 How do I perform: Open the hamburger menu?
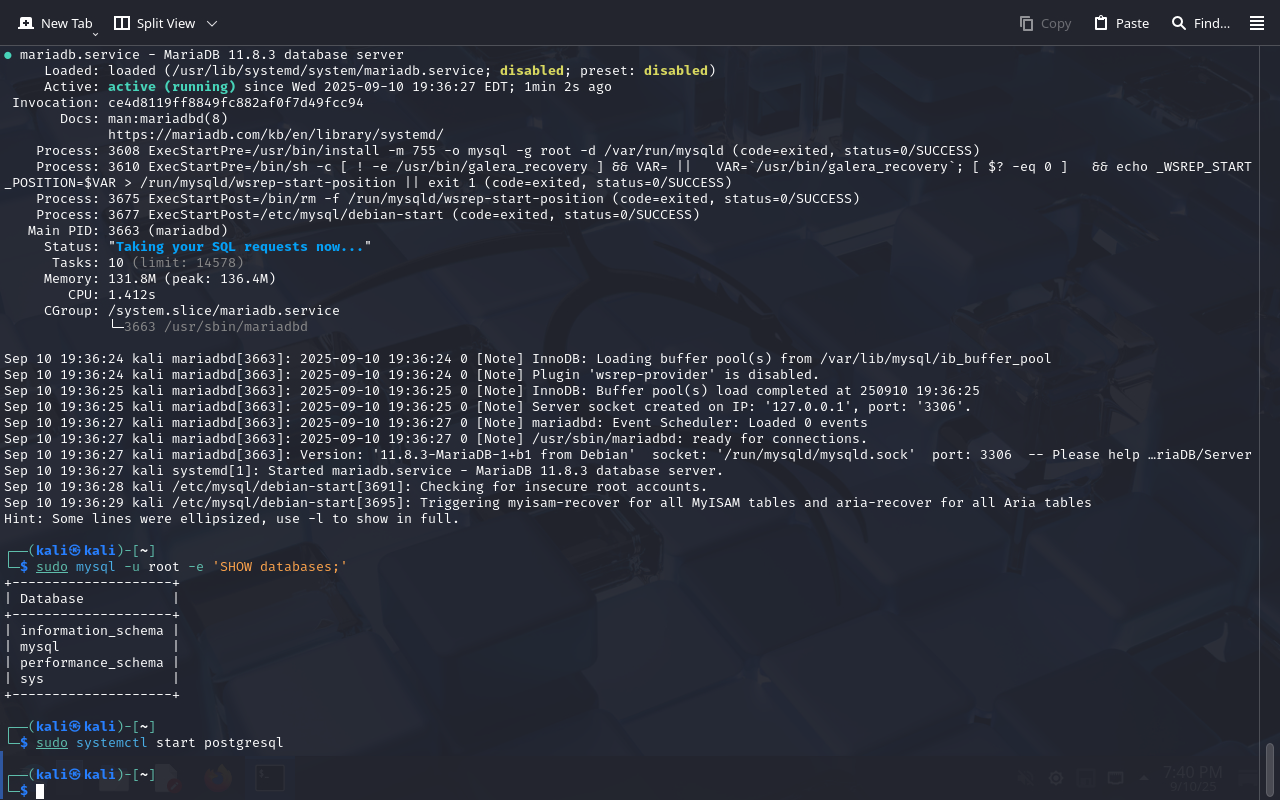(1257, 23)
